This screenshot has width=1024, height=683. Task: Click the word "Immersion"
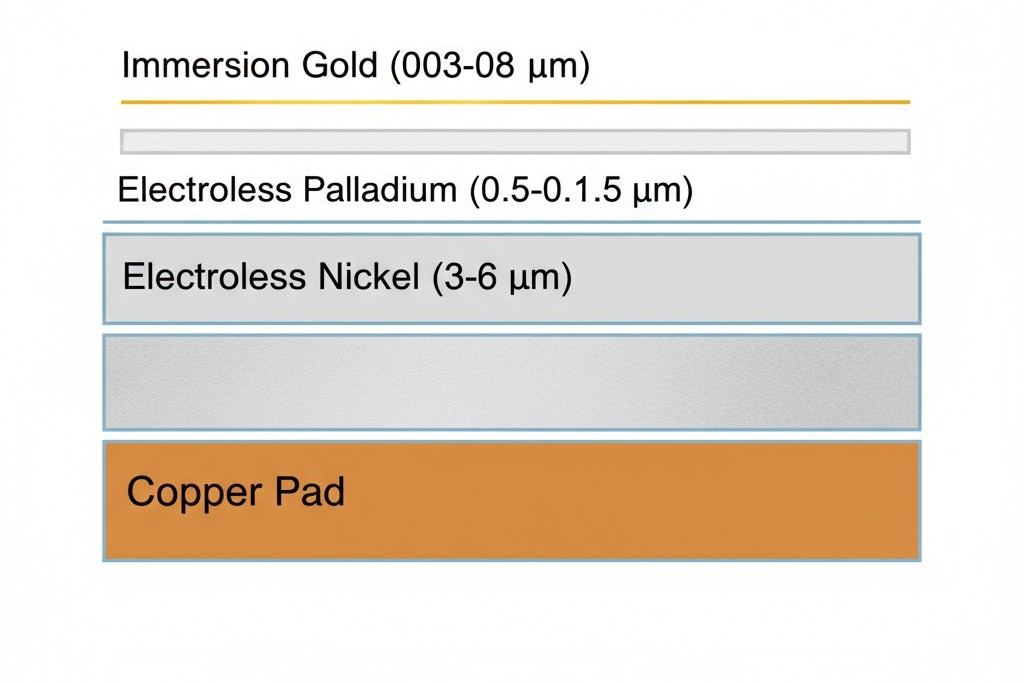pyautogui.click(x=205, y=66)
